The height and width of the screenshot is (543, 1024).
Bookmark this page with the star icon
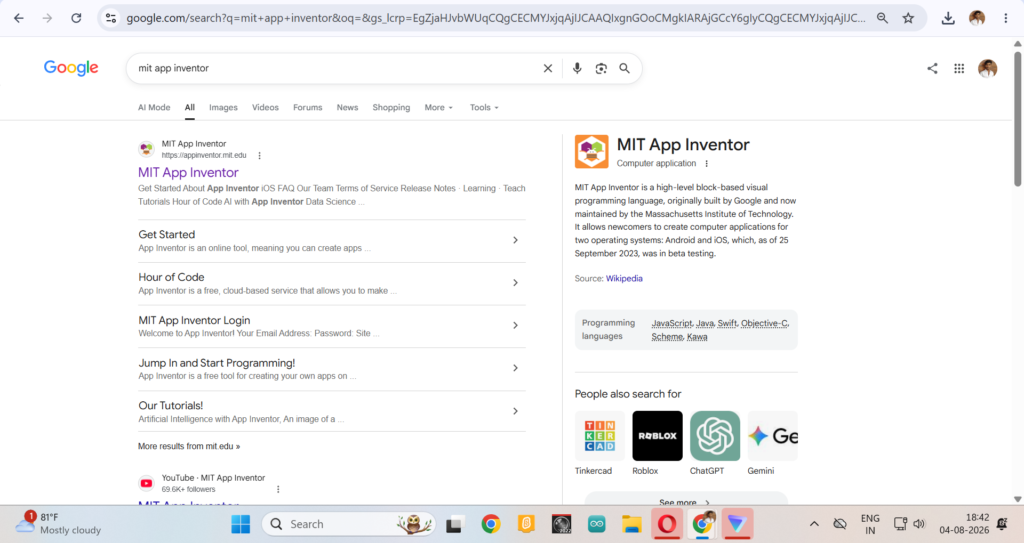pos(908,18)
